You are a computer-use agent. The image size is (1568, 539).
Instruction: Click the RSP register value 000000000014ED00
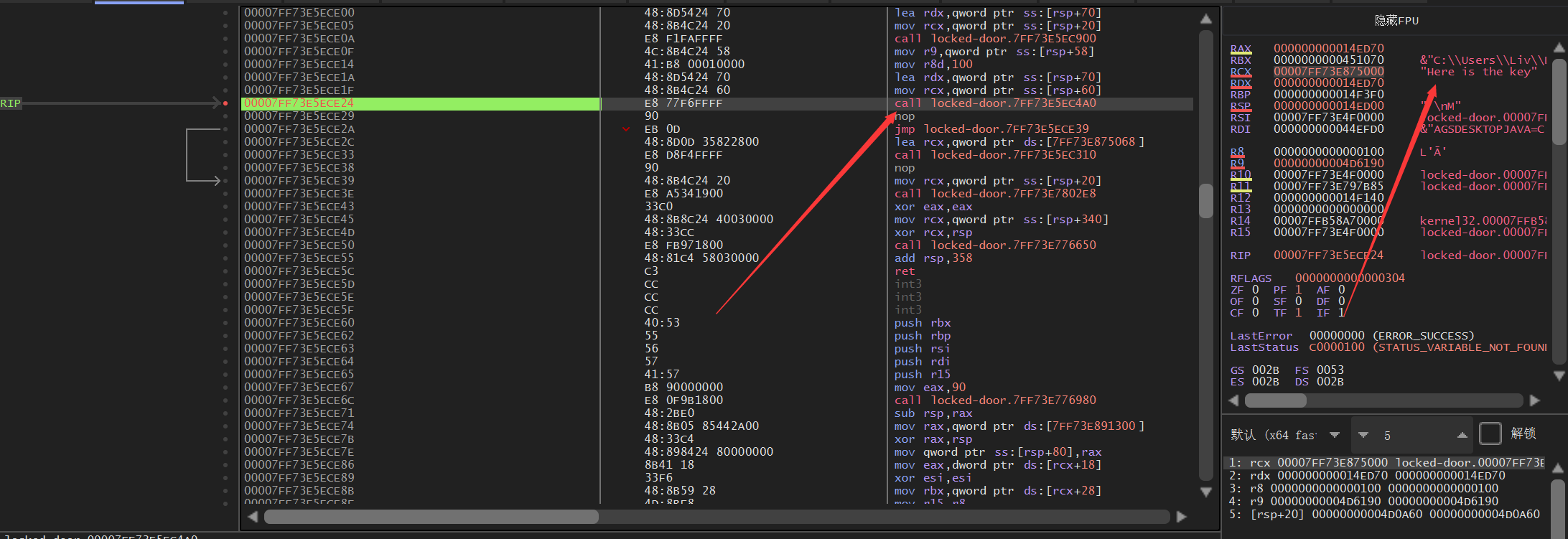(x=1329, y=106)
